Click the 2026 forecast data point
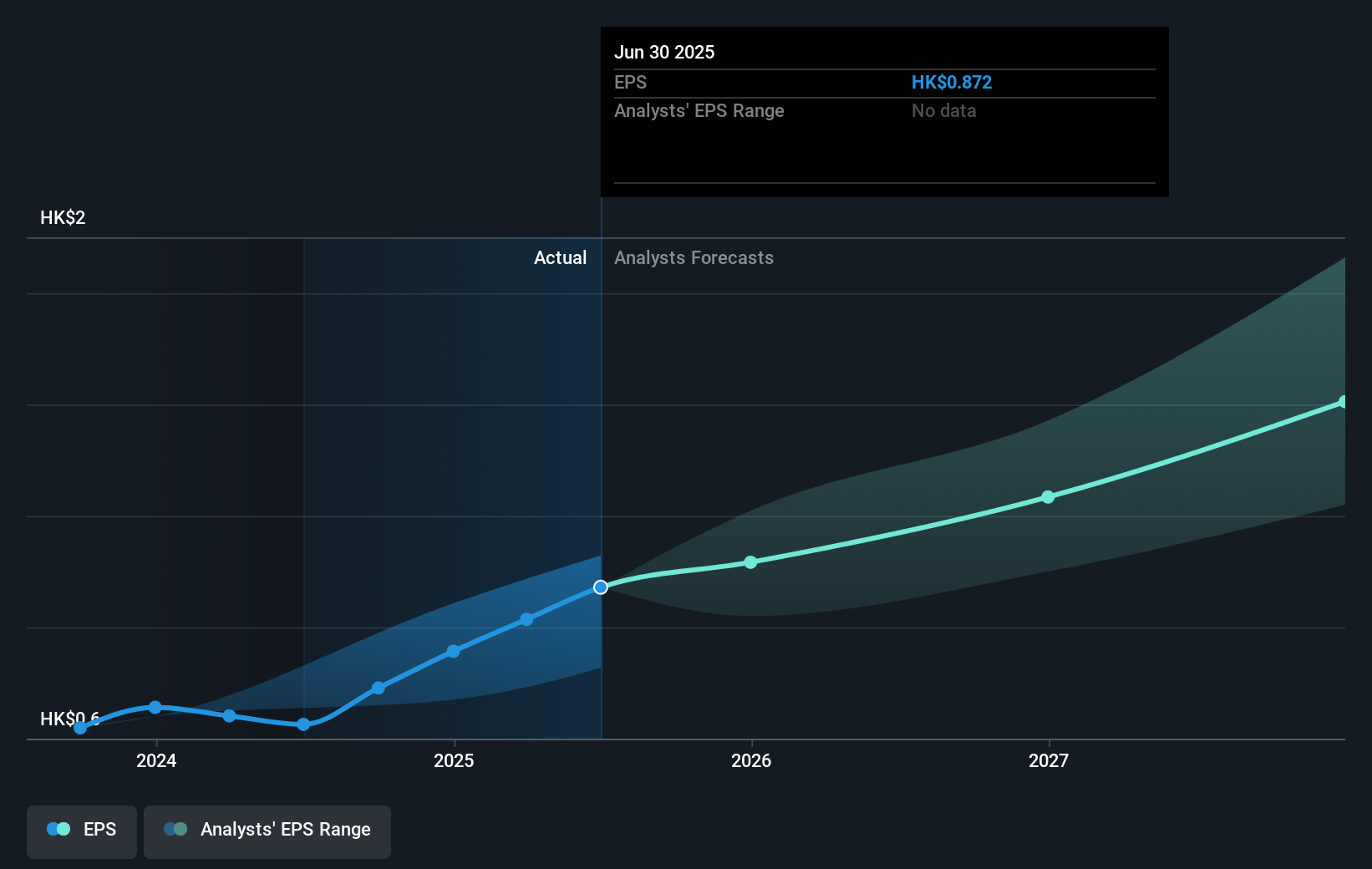Screen dimensions: 1372x869 750,562
